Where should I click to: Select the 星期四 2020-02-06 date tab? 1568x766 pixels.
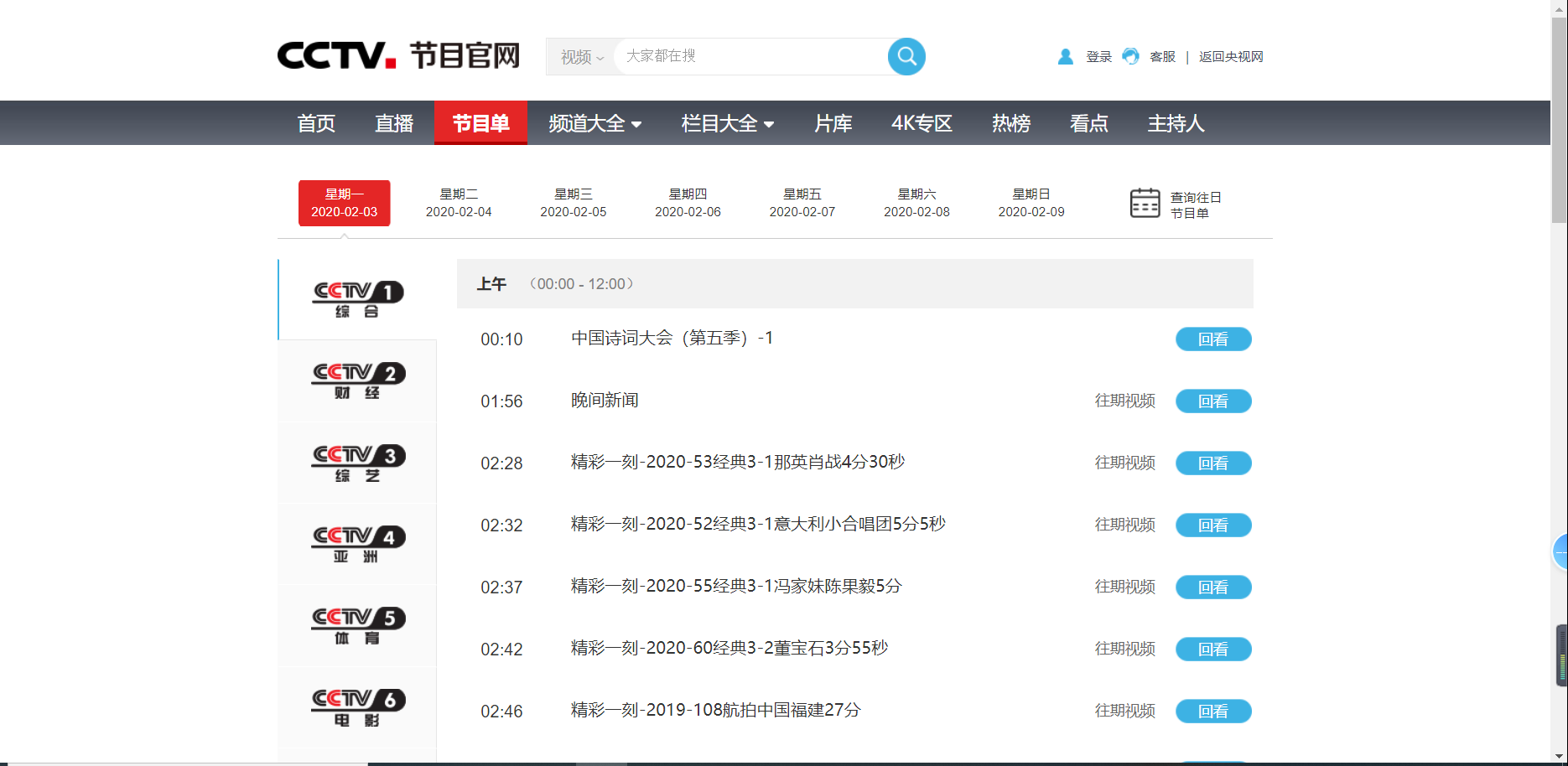click(x=688, y=203)
